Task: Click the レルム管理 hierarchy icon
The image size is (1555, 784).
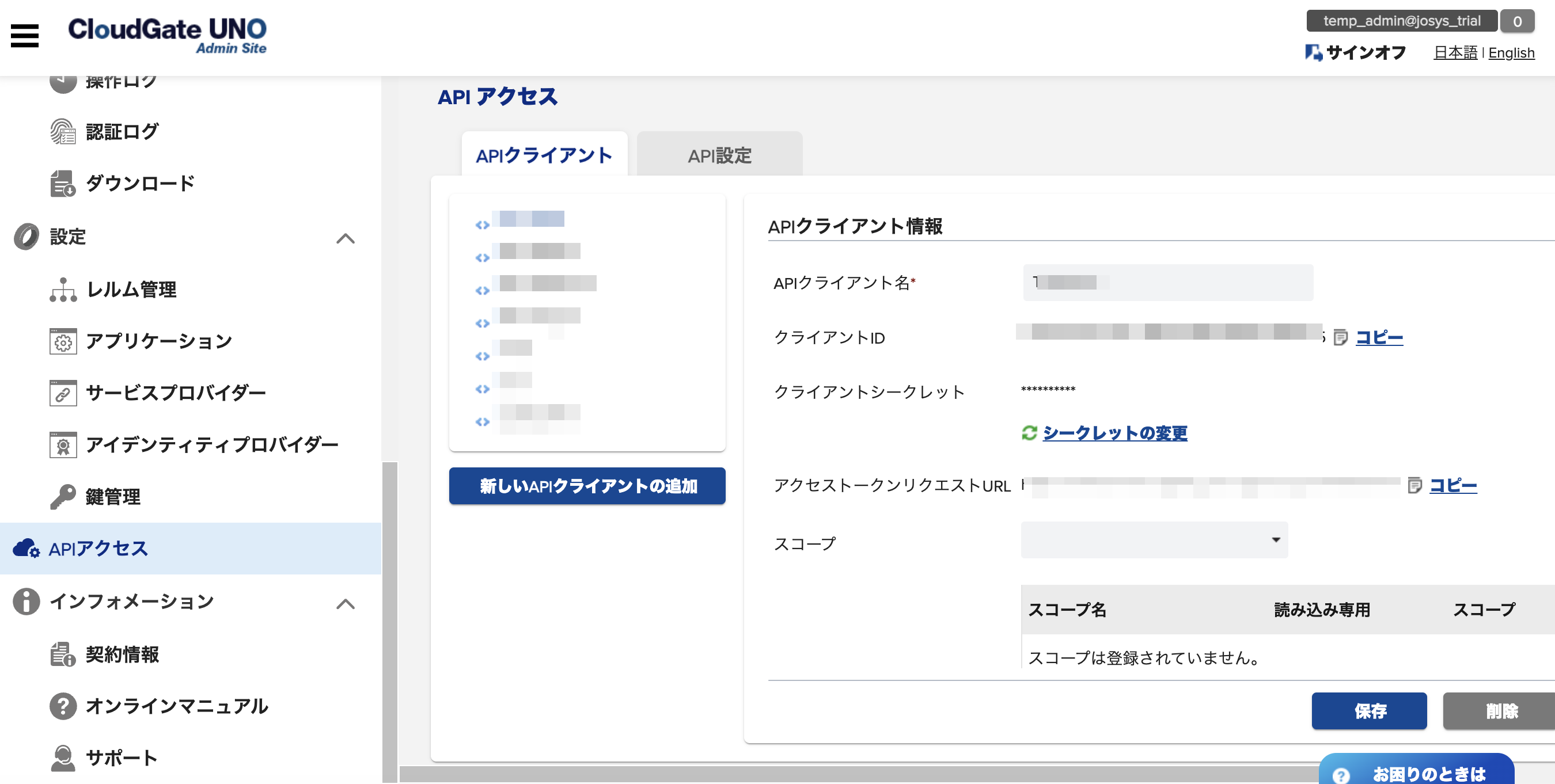Action: [63, 290]
